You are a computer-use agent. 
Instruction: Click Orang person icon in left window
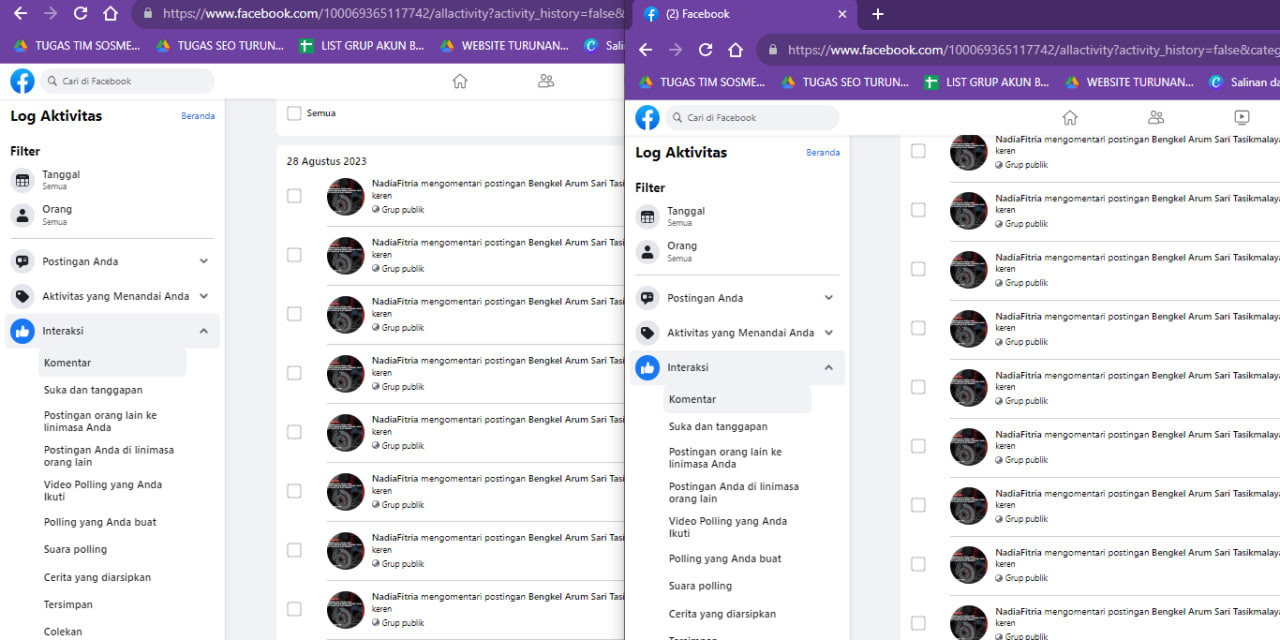coord(22,215)
